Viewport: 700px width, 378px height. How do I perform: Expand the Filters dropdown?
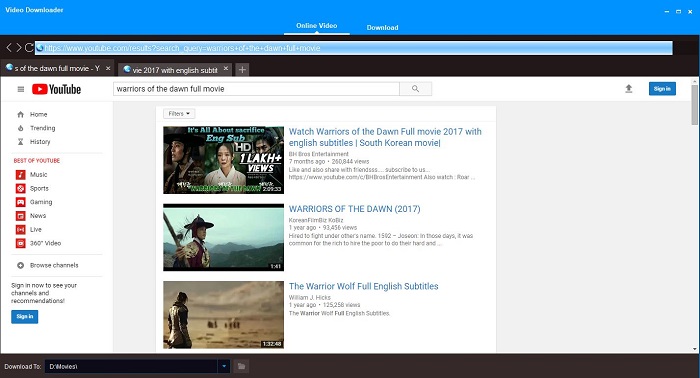tap(179, 114)
